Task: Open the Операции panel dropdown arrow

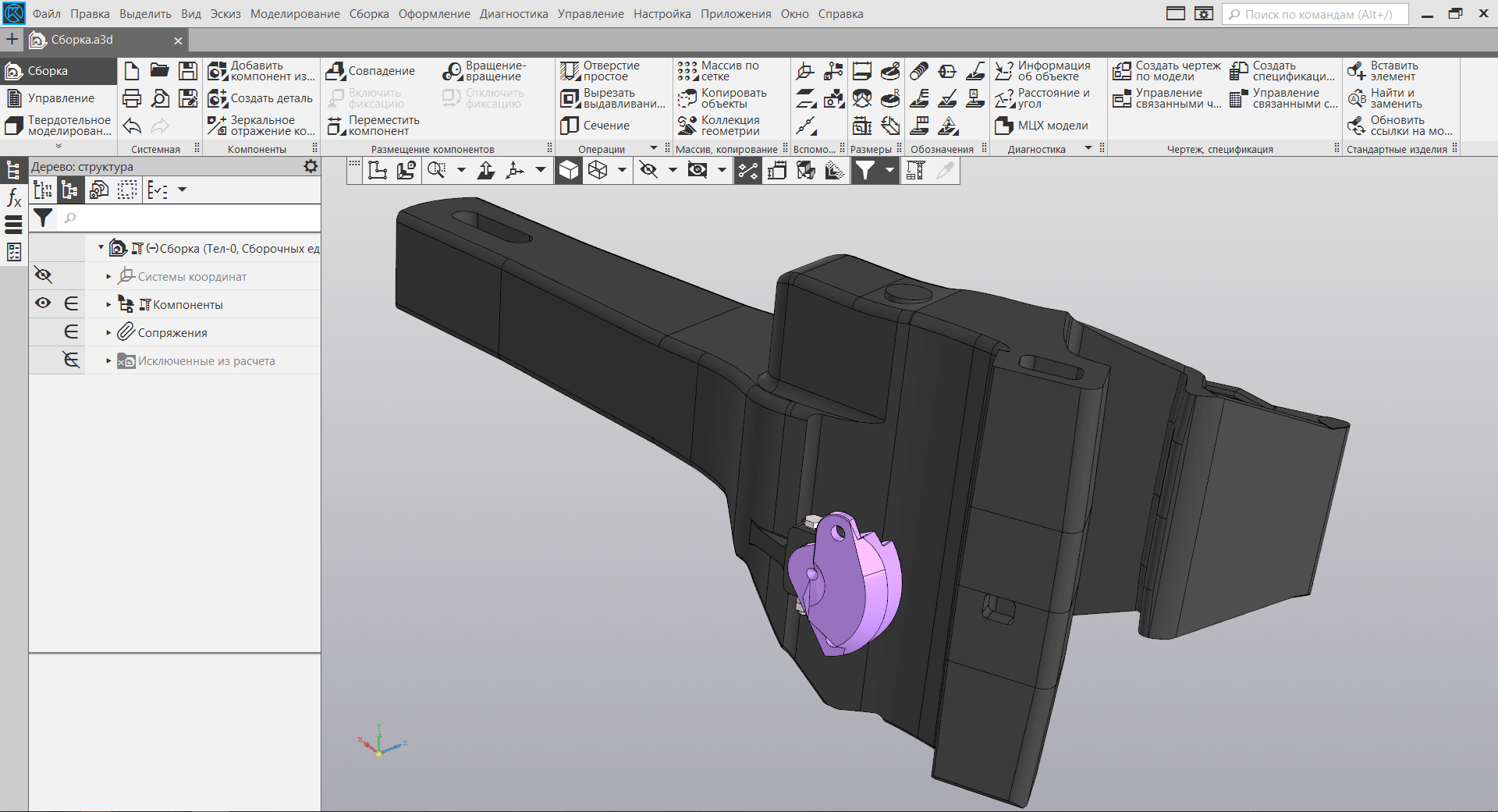Action: click(654, 148)
